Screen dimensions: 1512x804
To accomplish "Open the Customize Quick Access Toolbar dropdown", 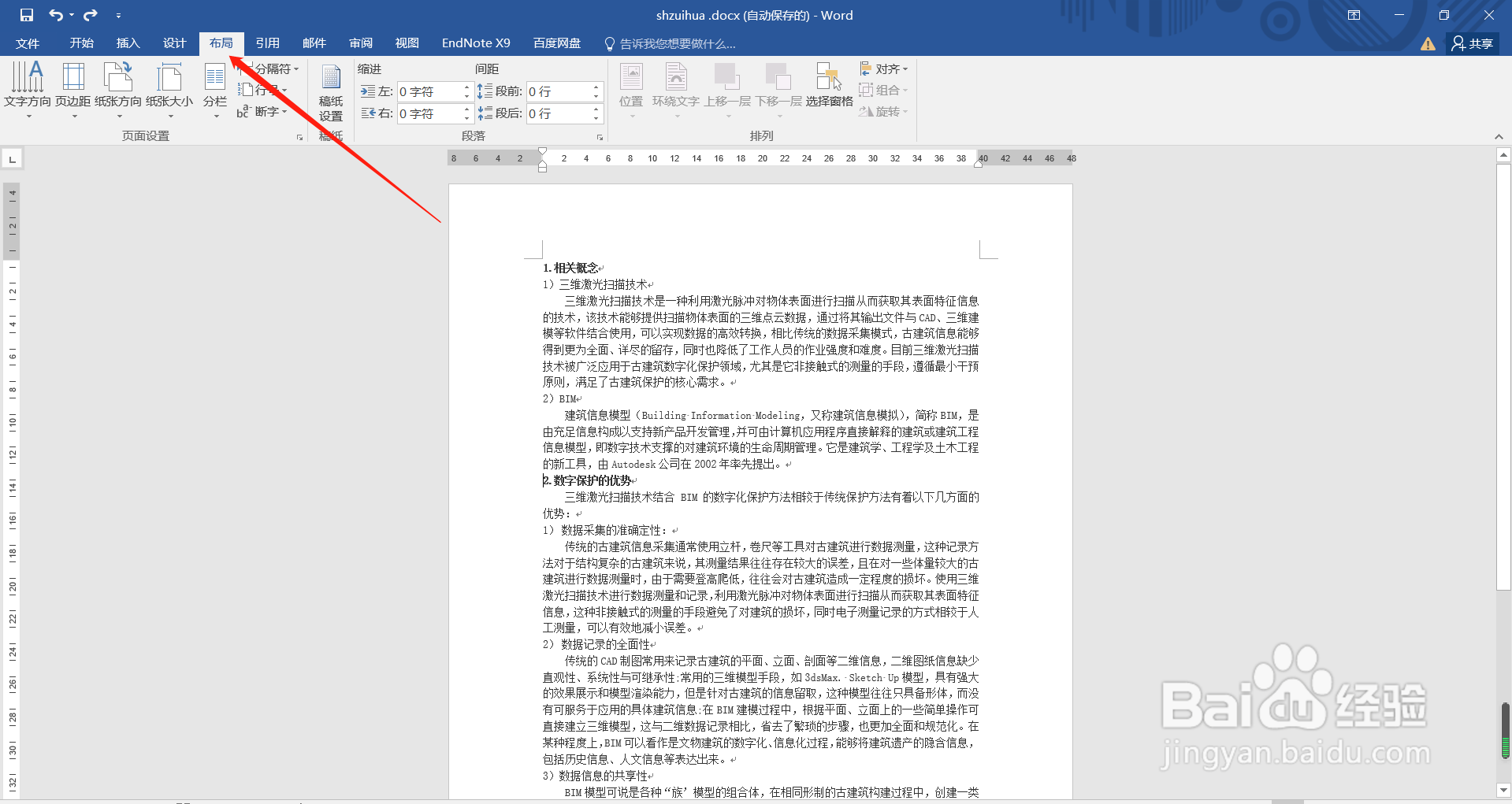I will pos(118,15).
